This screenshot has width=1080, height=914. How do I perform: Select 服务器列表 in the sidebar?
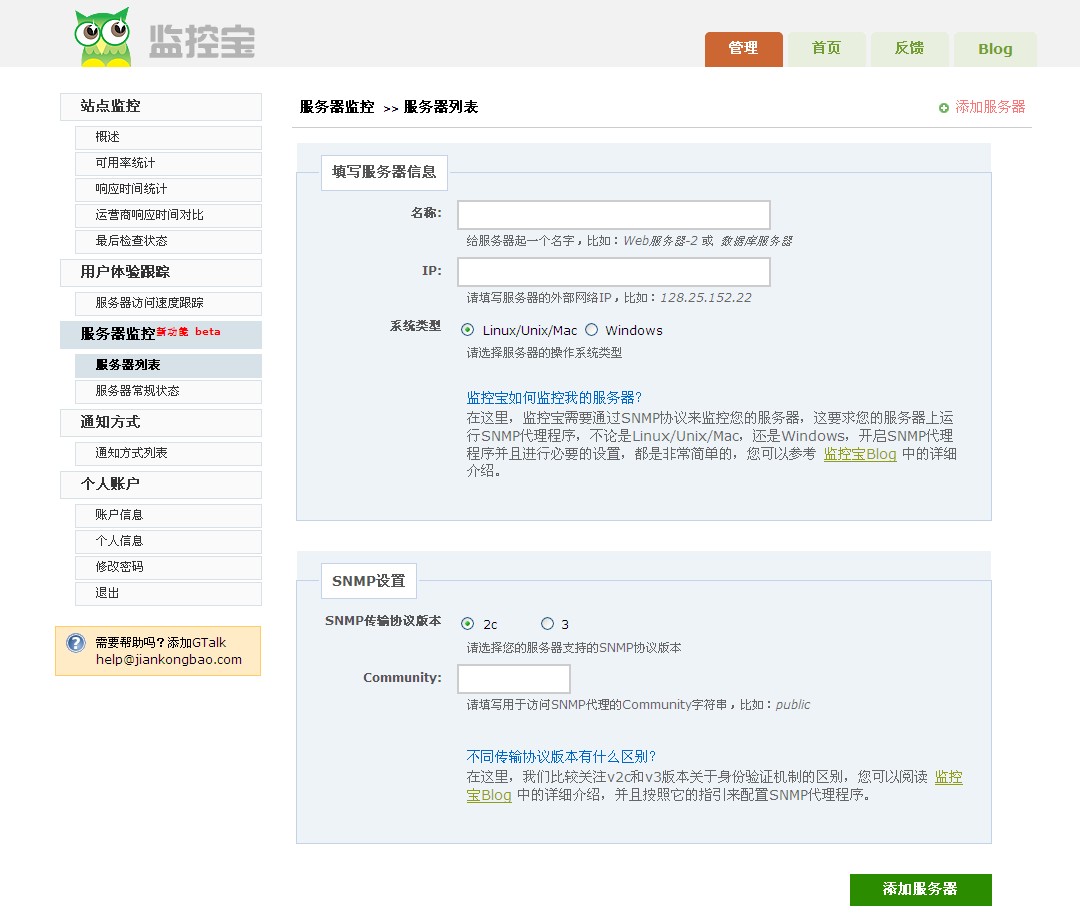click(x=168, y=366)
